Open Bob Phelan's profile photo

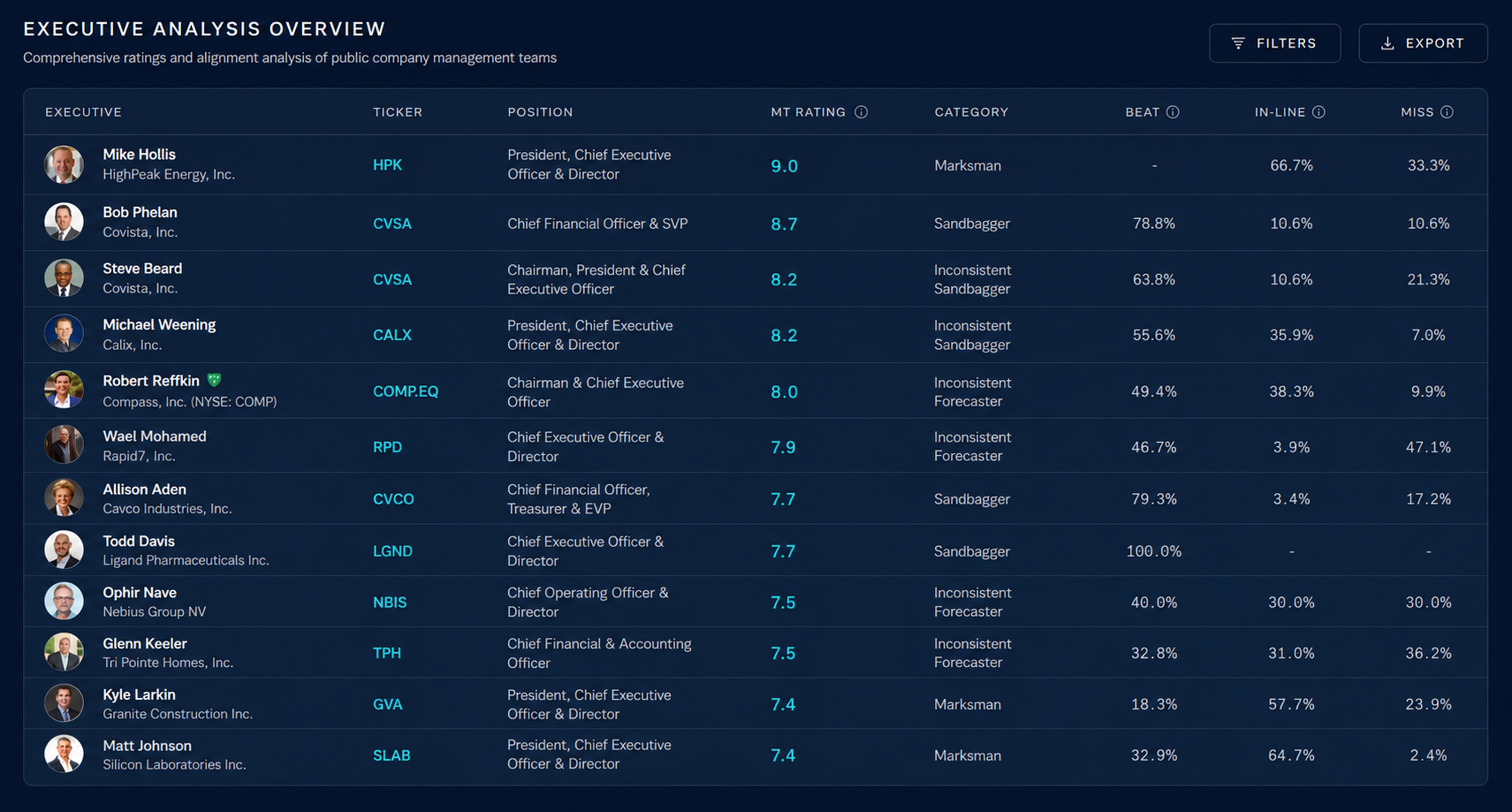coord(65,222)
